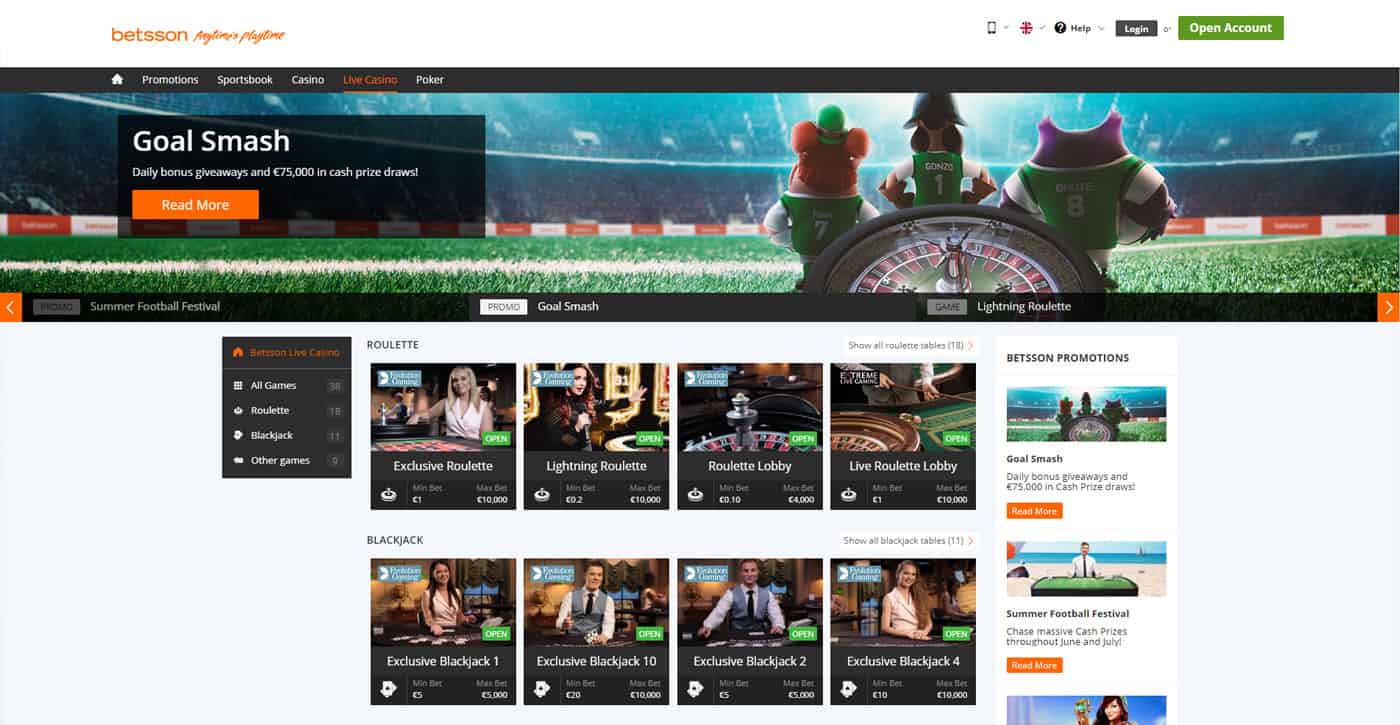1400x725 pixels.
Task: Open Exclusive Blackjack 4 table thumbnail
Action: pyautogui.click(x=903, y=602)
